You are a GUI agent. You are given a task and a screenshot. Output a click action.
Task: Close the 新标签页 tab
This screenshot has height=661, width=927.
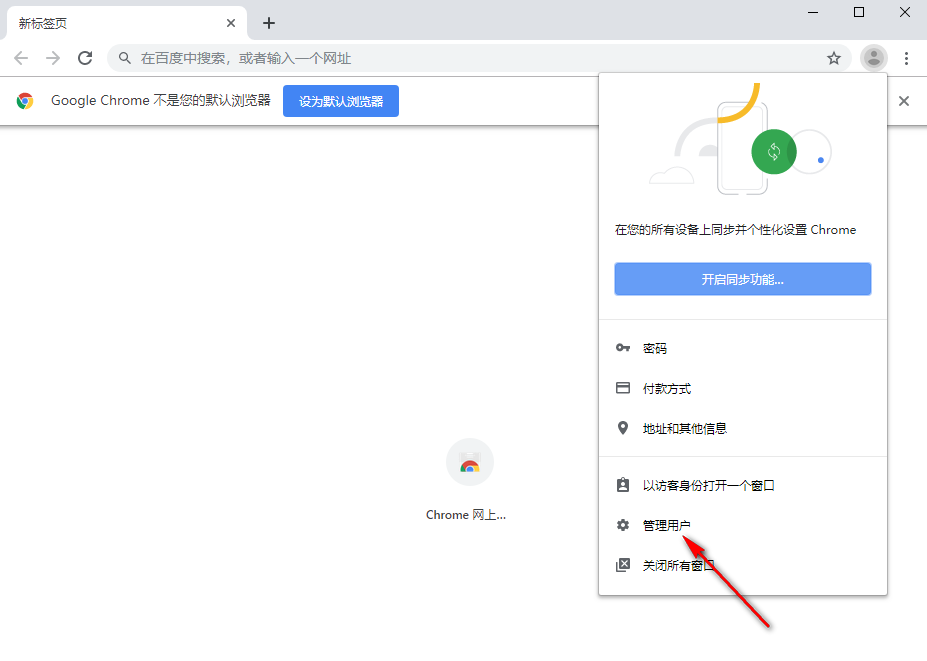[x=231, y=23]
